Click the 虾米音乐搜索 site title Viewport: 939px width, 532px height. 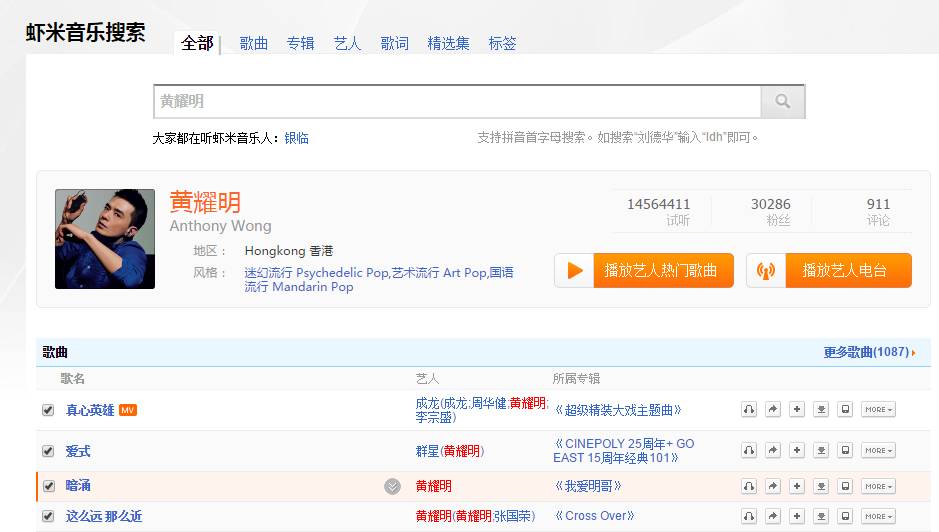pyautogui.click(x=86, y=32)
